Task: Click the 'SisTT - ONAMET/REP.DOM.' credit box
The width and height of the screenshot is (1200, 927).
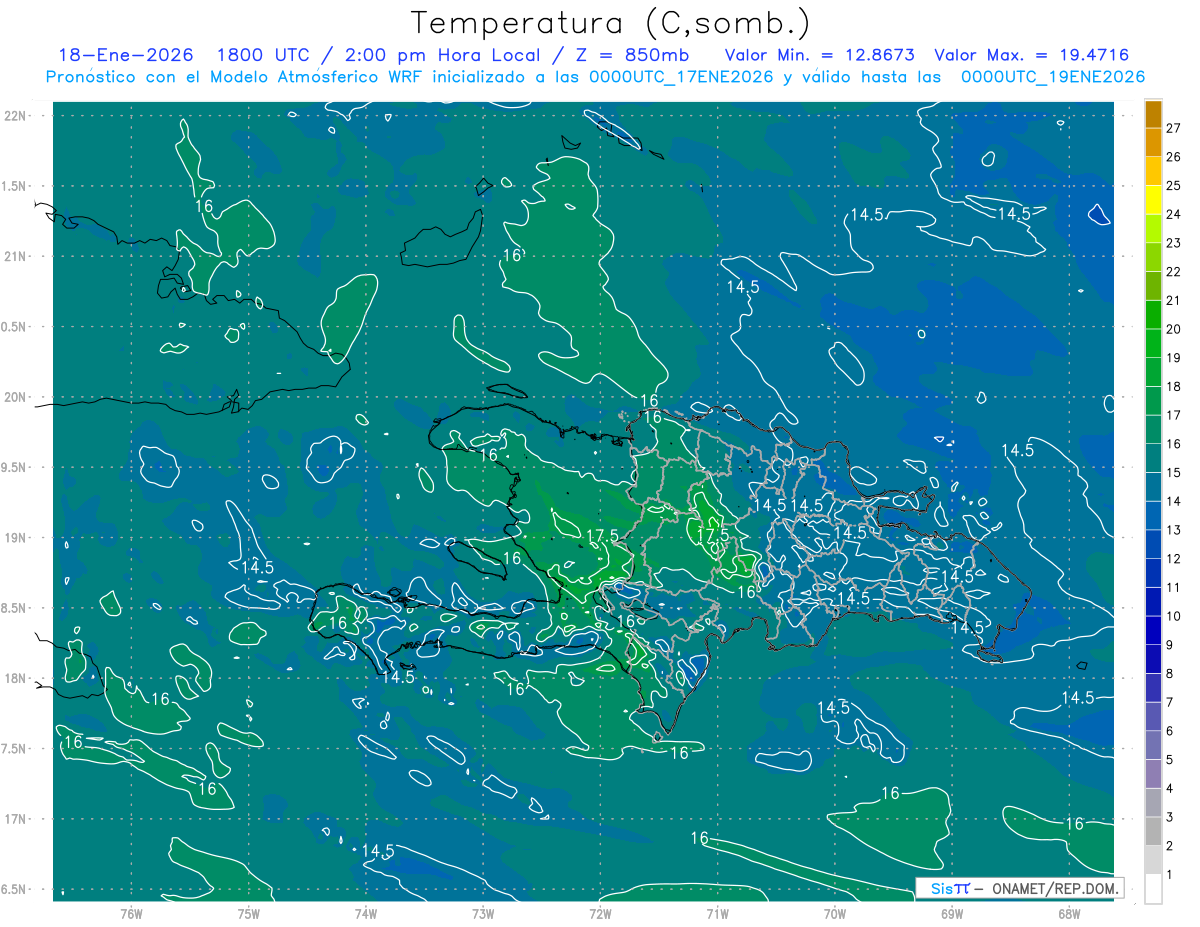Action: (1019, 888)
